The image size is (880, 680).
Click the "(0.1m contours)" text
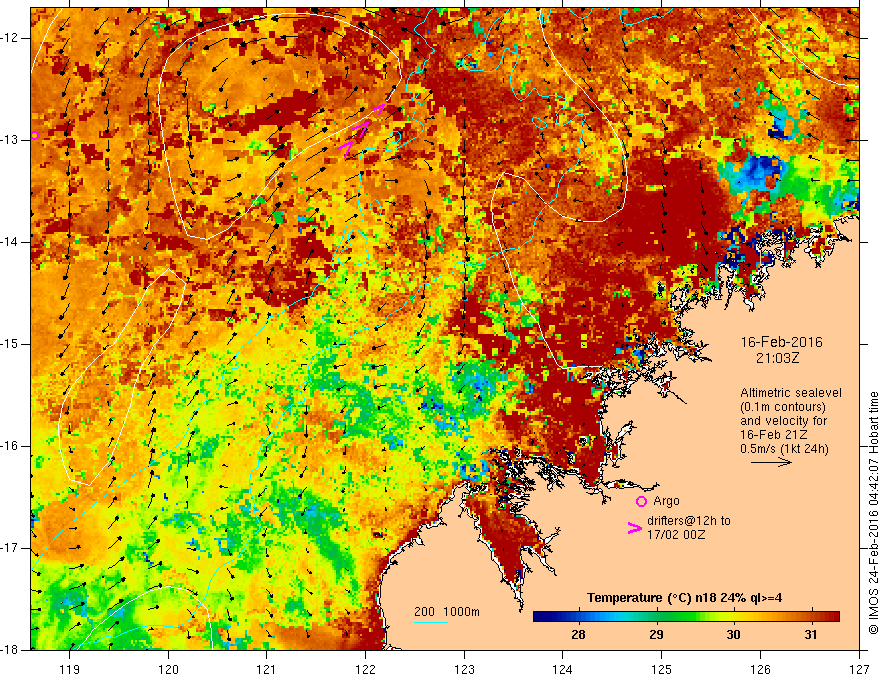(782, 407)
